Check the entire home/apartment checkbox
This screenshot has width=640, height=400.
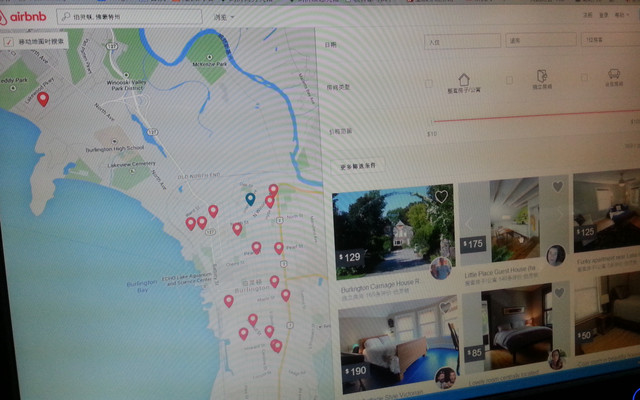430,83
